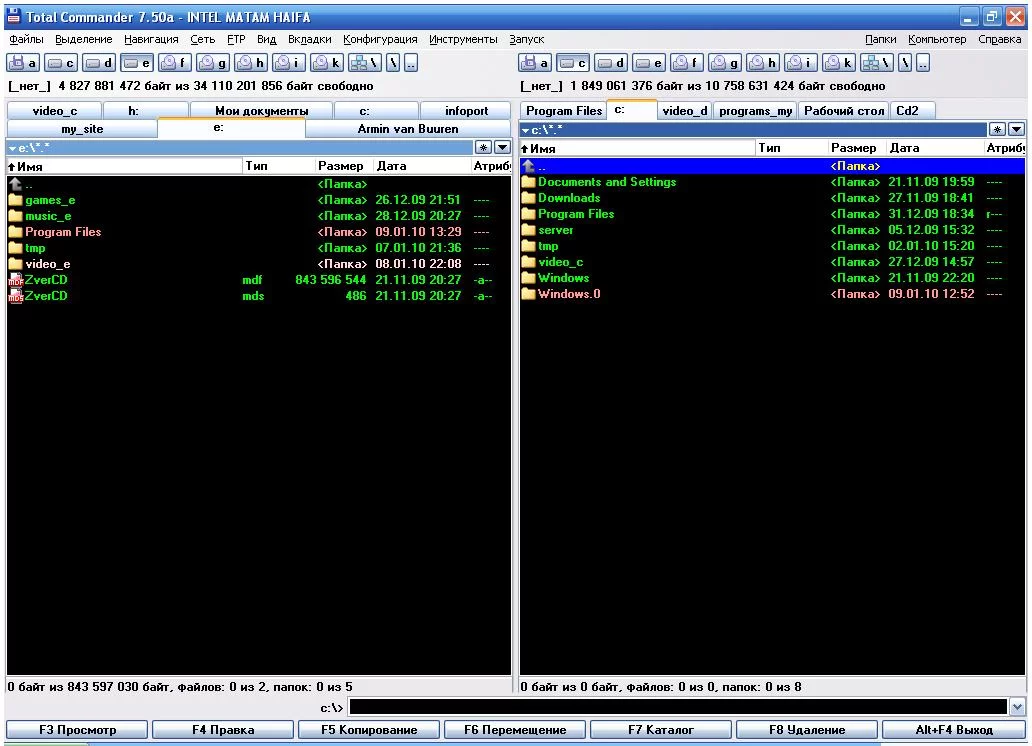This screenshot has height=746, width=1032.
Task: Select CD drive g in left drive bar
Action: (x=213, y=63)
